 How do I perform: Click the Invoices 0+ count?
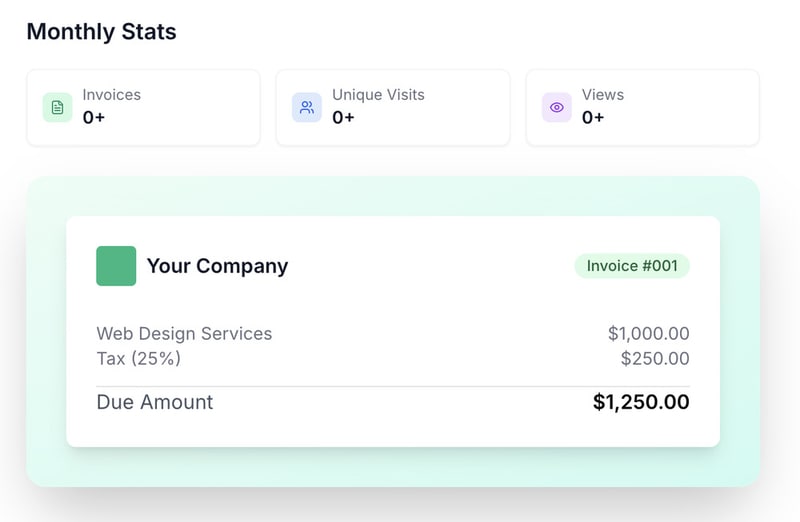[x=94, y=118]
